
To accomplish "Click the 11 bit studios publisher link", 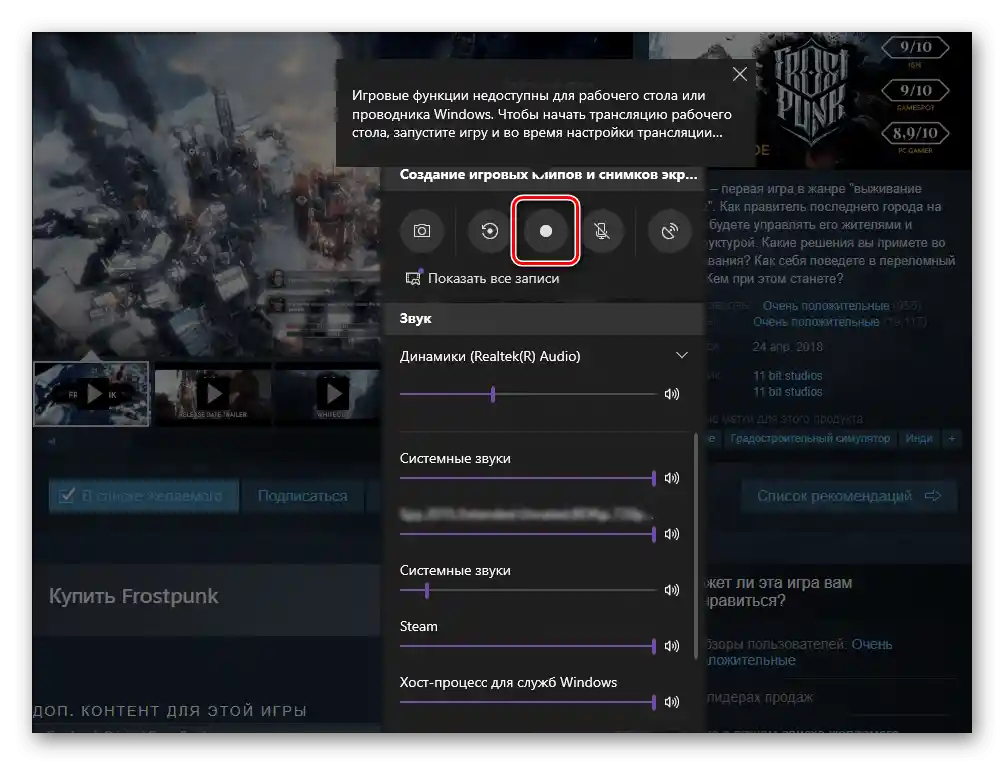I will [788, 392].
